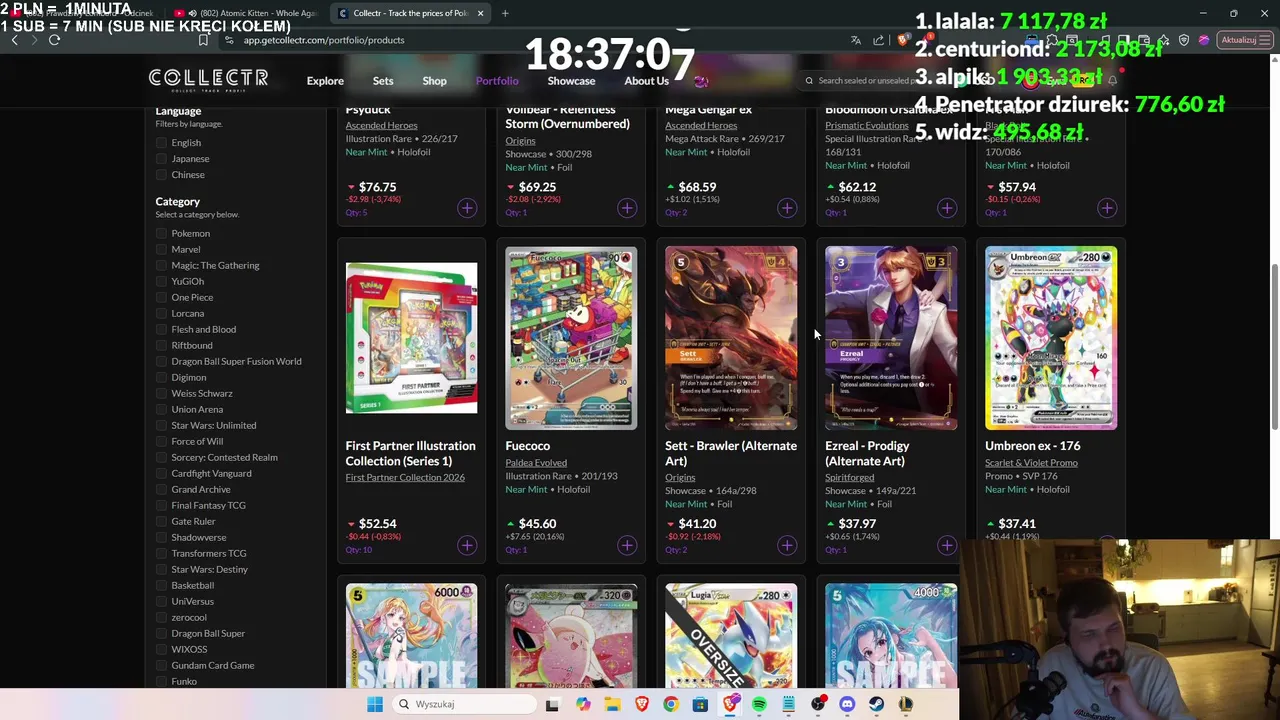Image resolution: width=1280 pixels, height=720 pixels.
Task: Click the Fuecoco card image
Action: click(x=571, y=338)
